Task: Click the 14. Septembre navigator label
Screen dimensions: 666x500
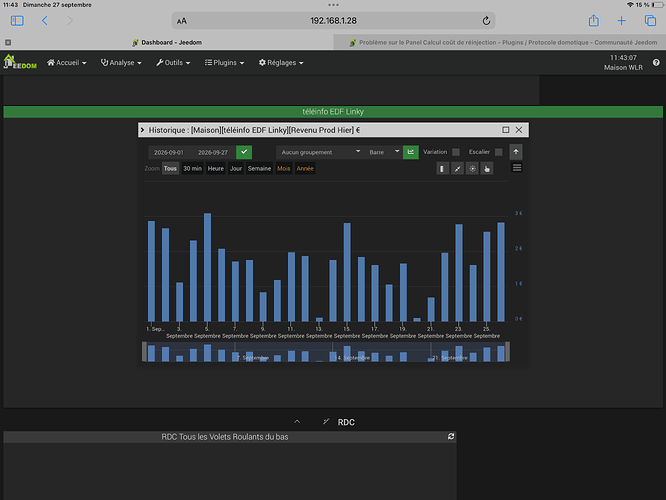Action: click(352, 358)
